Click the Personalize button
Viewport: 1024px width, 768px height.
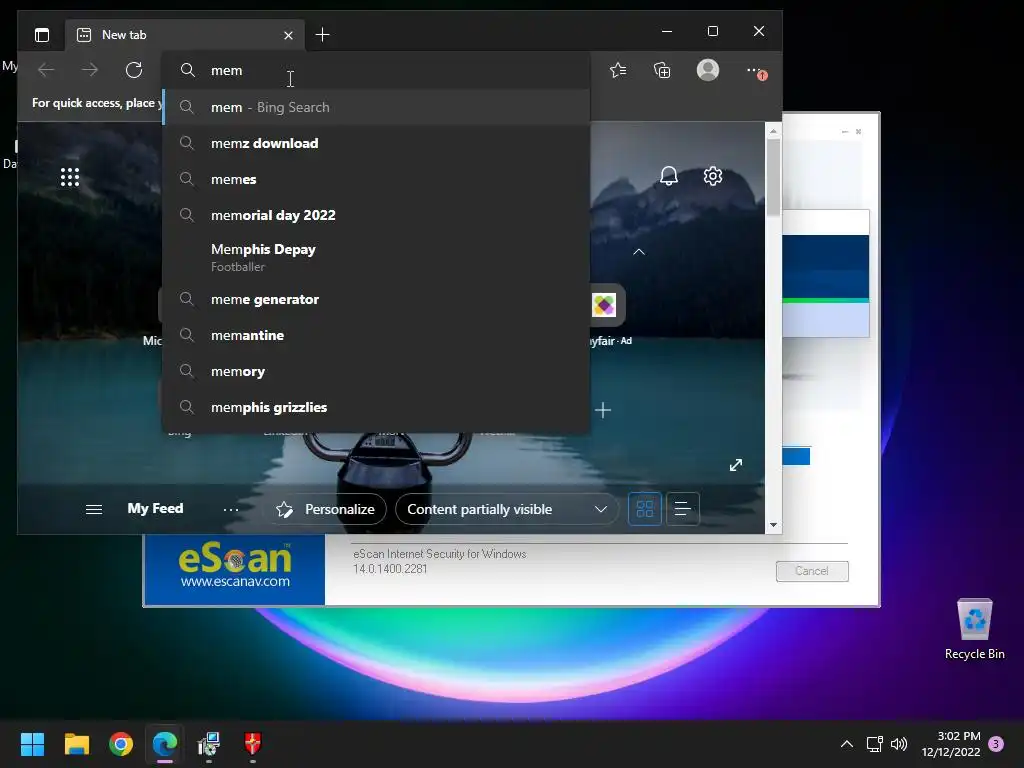click(325, 509)
